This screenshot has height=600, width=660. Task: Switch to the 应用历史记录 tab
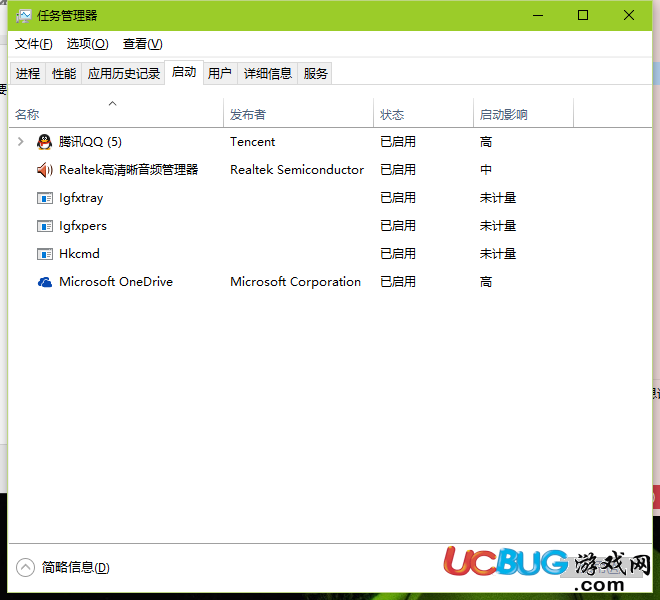pos(123,73)
